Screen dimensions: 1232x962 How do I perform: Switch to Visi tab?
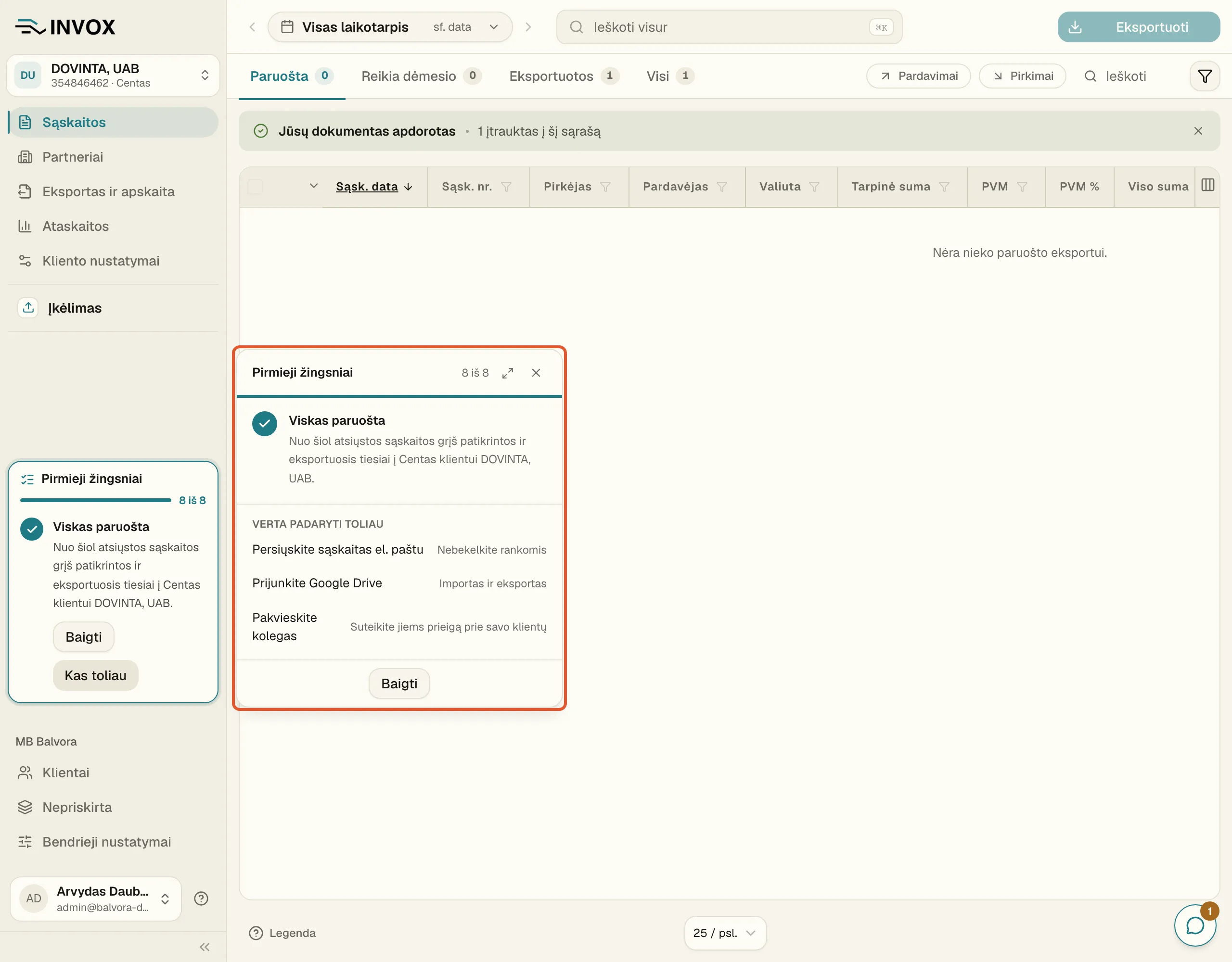click(669, 76)
